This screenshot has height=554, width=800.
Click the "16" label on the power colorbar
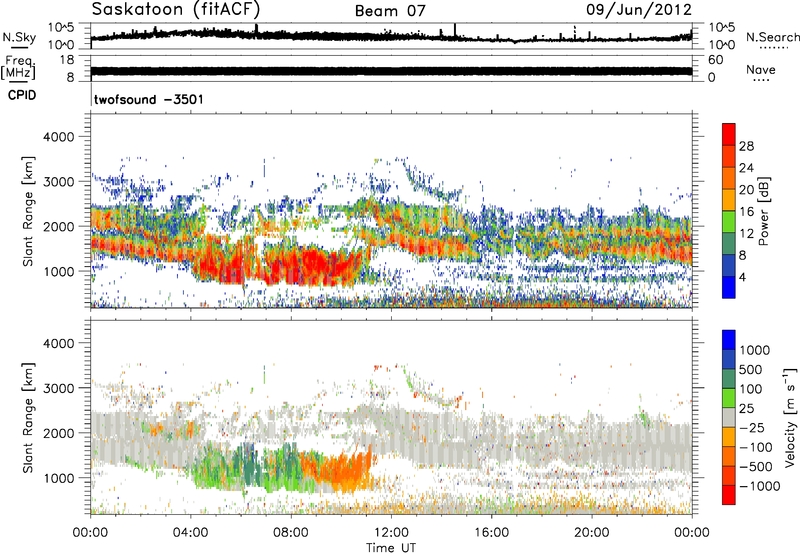tap(746, 212)
